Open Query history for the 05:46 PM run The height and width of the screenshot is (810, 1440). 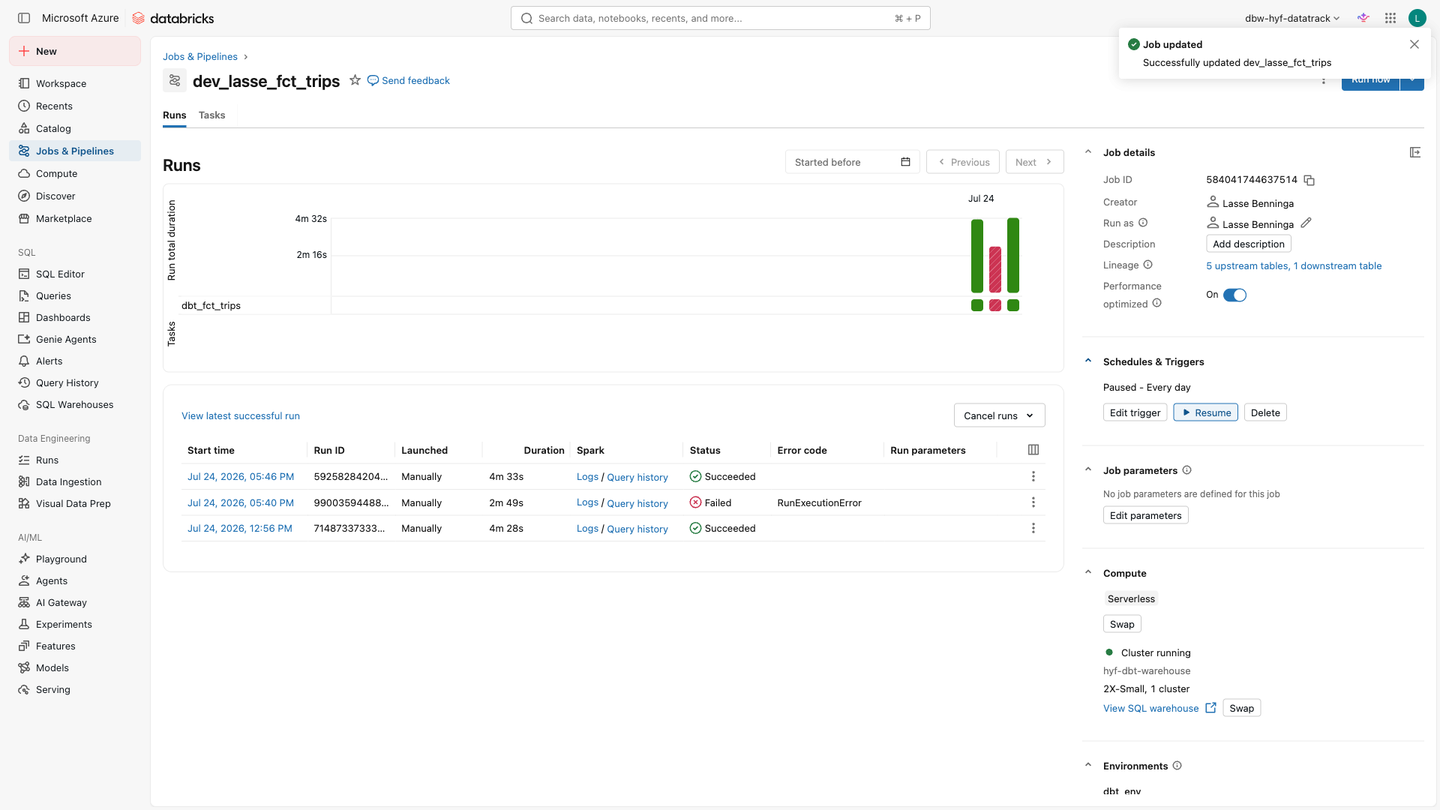coord(637,477)
